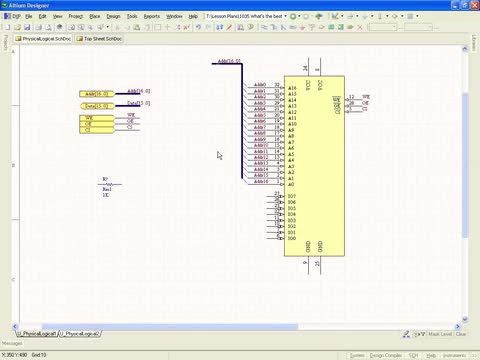The height and width of the screenshot is (360, 480).
Task: Click the GND Power Port icon
Action: click(302, 27)
